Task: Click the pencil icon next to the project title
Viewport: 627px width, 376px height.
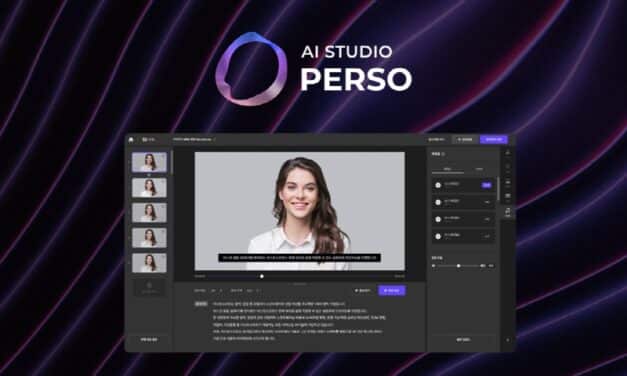Action: pos(214,140)
